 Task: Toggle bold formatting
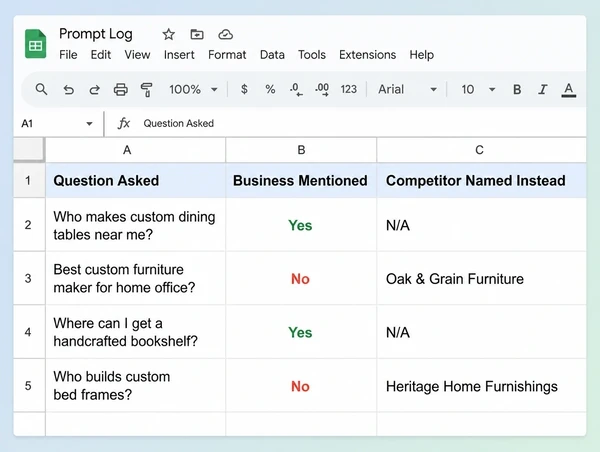pos(517,90)
